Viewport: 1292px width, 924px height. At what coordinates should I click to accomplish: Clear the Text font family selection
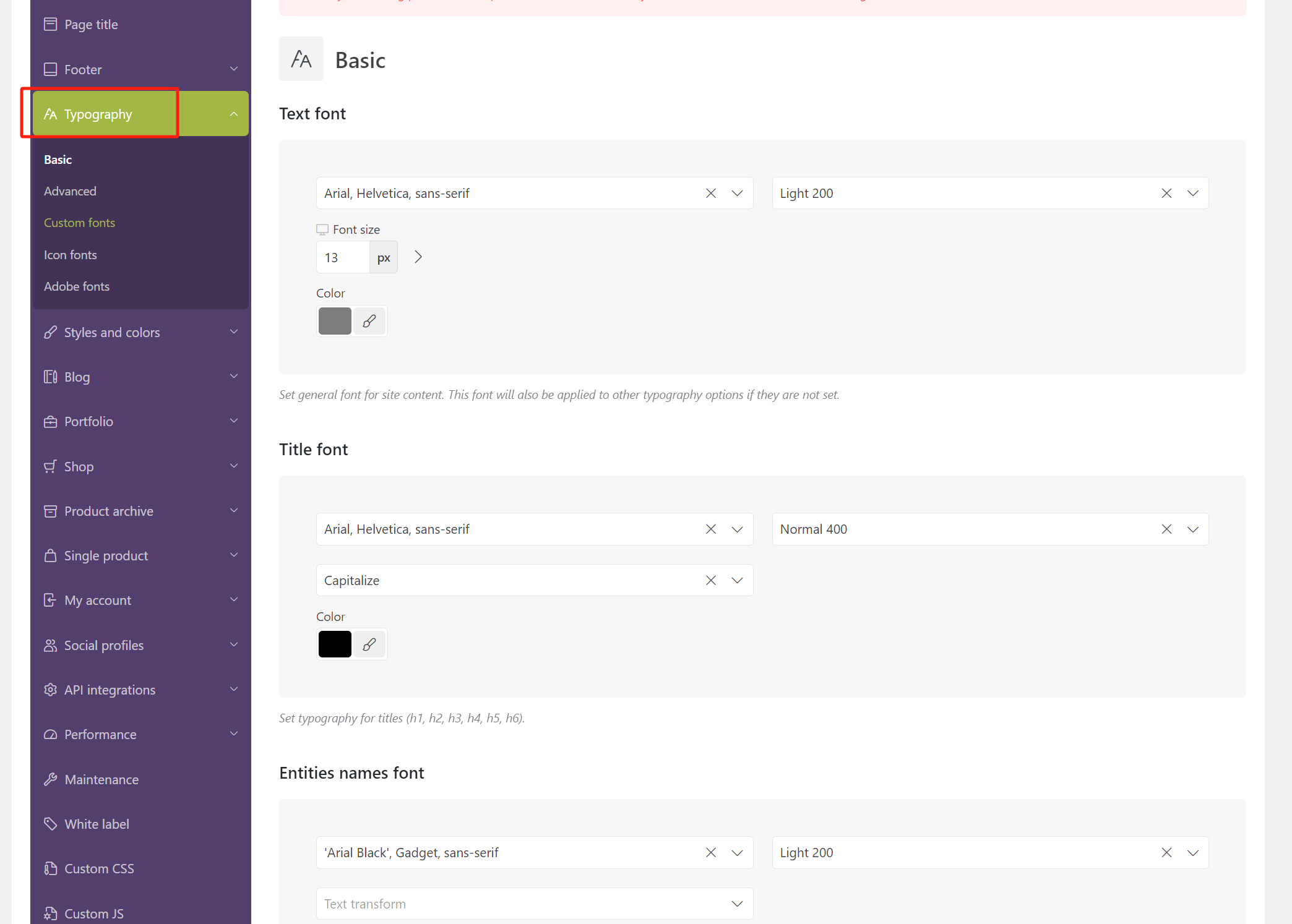point(711,194)
